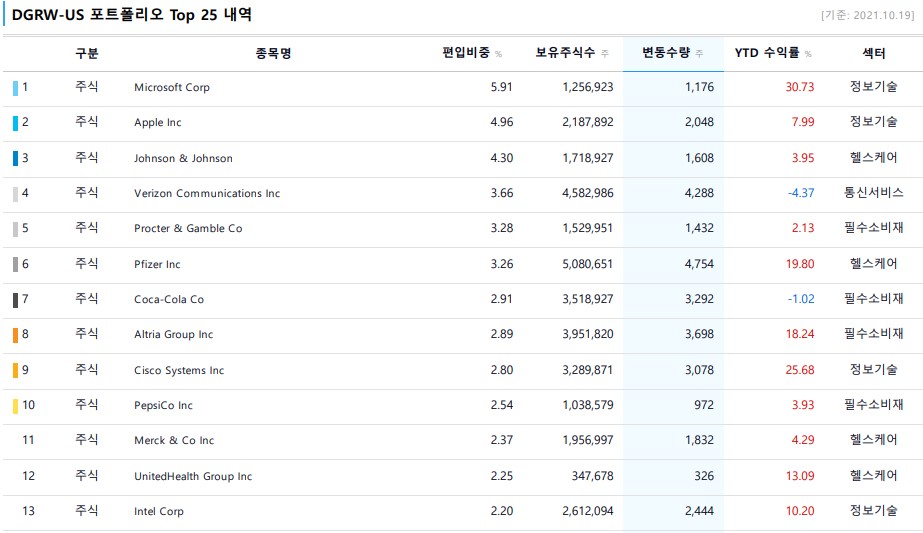Screen dimensions: 923x533
Task: Select Pfizer's share count 5,080,651
Action: point(587,264)
